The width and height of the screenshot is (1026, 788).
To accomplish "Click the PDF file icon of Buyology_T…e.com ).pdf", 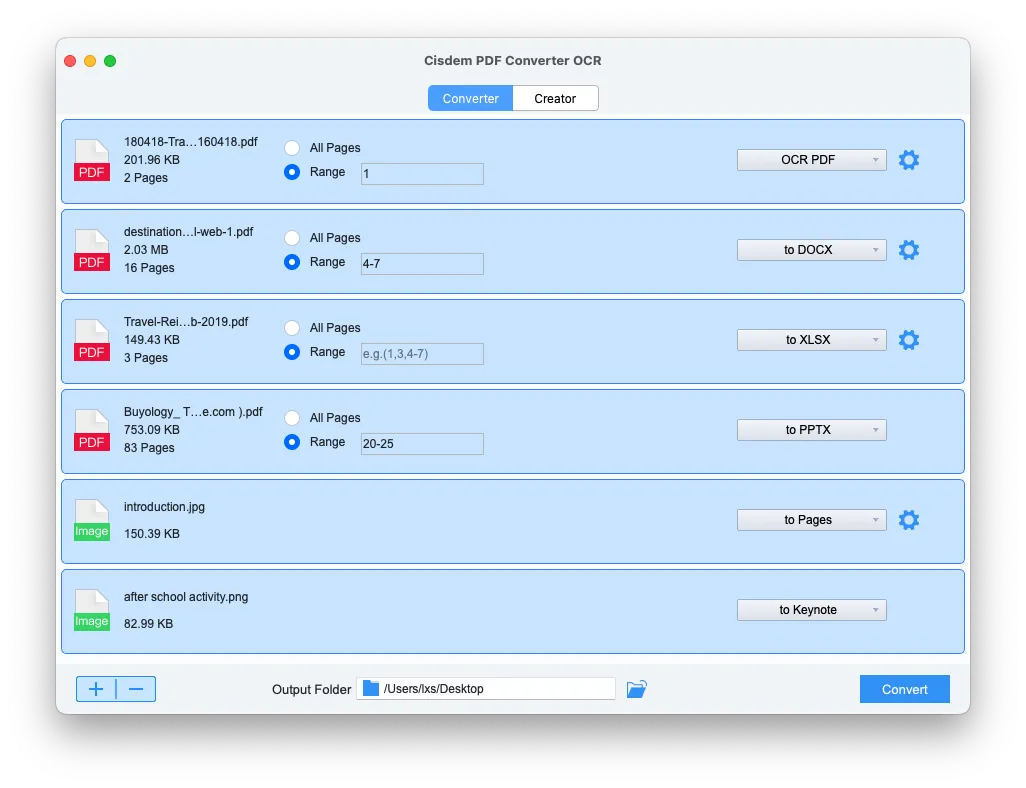I will point(92,430).
